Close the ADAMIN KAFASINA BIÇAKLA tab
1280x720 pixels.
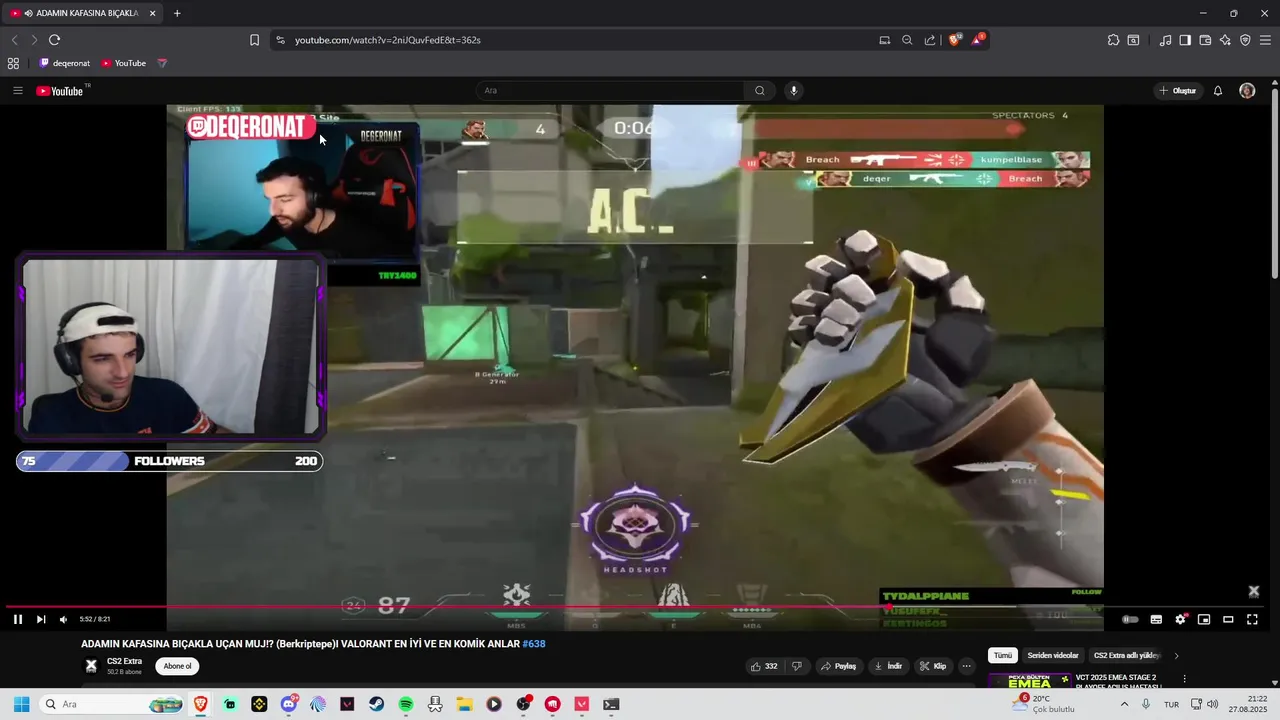152,13
